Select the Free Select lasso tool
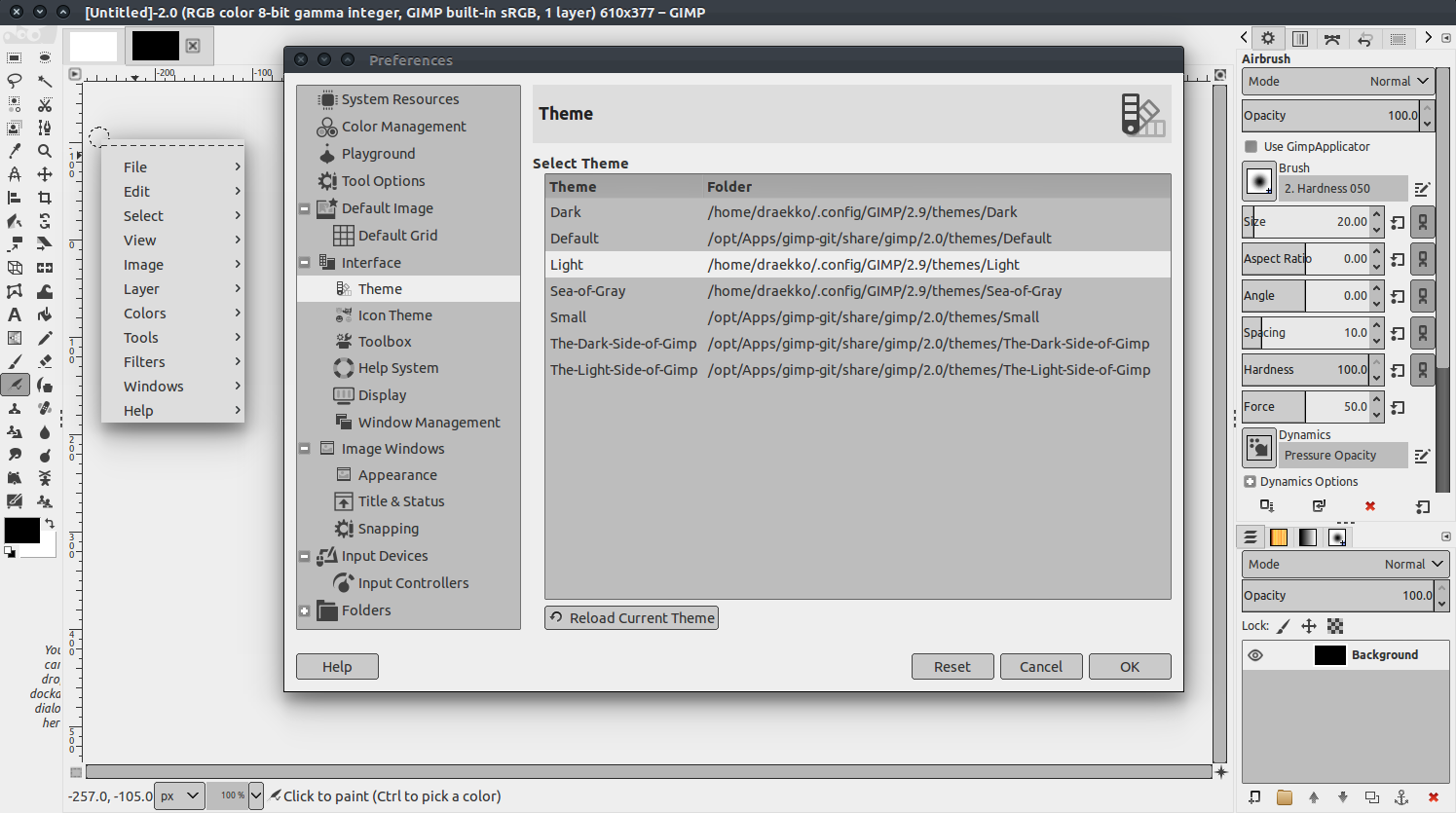 [14, 81]
